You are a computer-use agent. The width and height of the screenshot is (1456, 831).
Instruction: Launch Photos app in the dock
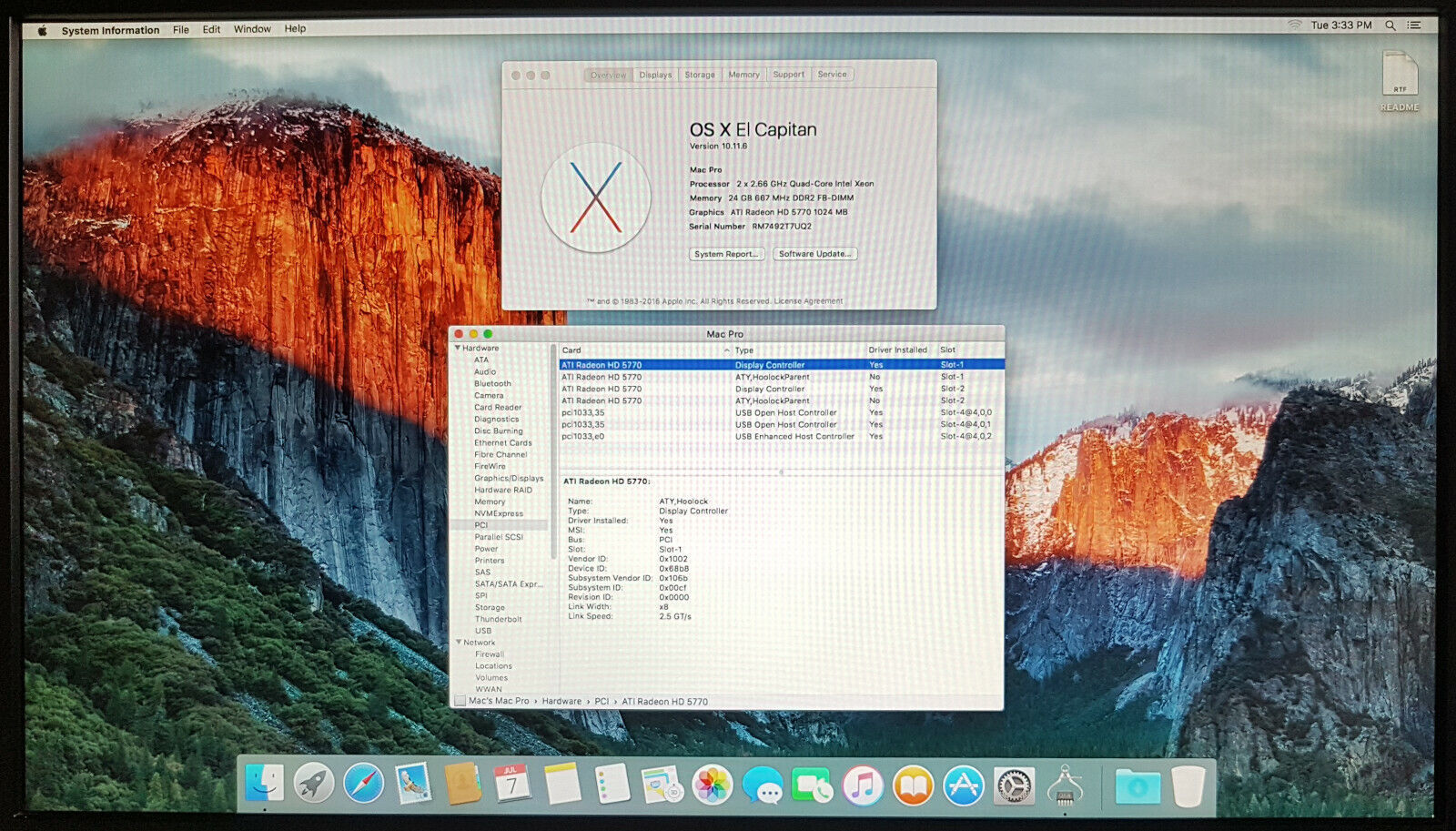click(x=713, y=785)
